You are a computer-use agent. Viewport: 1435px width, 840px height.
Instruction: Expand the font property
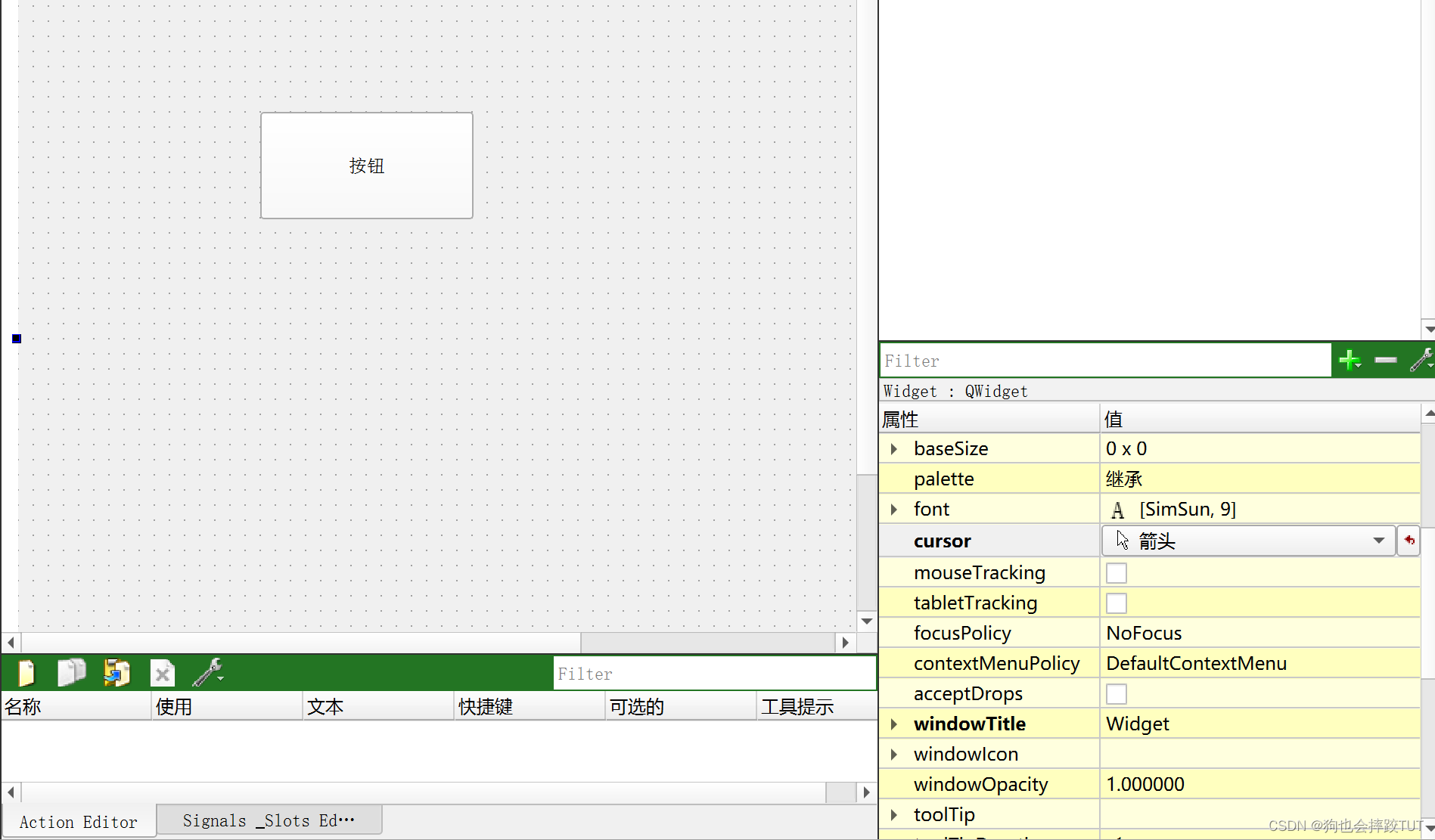(894, 510)
